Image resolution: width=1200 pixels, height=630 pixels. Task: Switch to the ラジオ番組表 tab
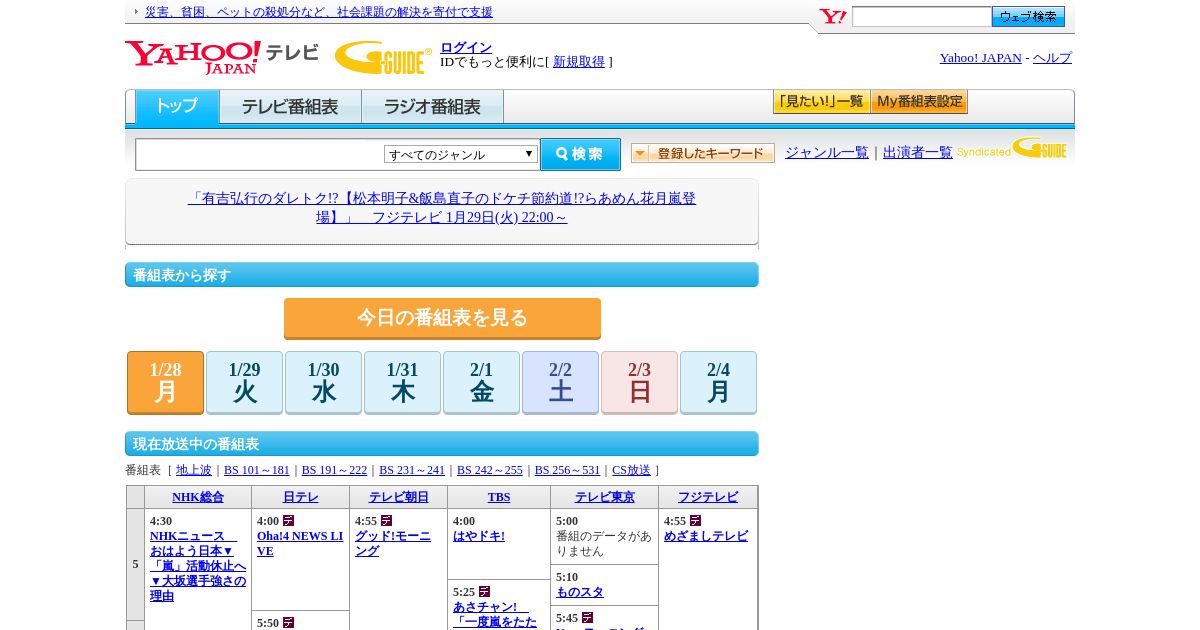click(432, 107)
